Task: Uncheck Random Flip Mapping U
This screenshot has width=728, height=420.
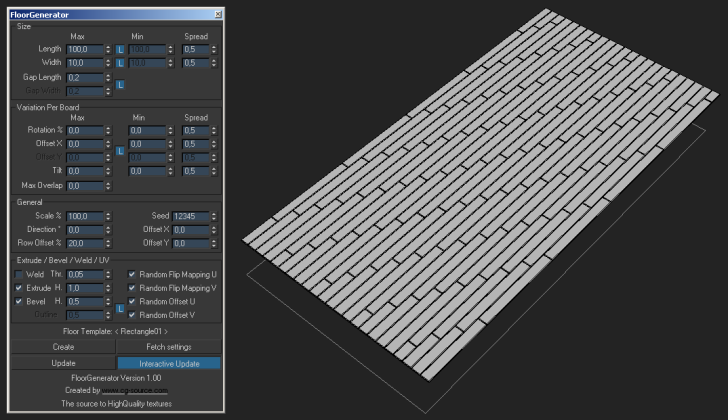Action: click(132, 274)
